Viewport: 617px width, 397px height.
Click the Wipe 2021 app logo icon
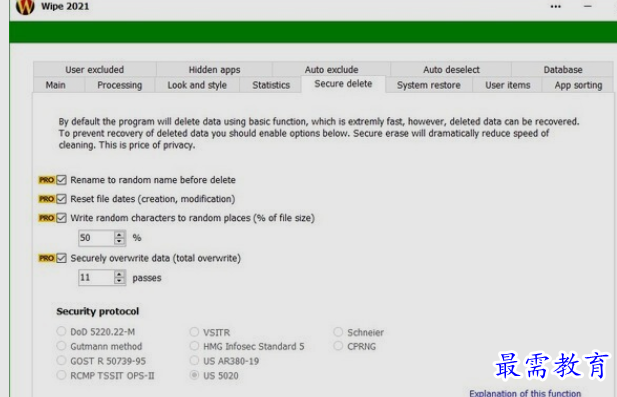25,7
